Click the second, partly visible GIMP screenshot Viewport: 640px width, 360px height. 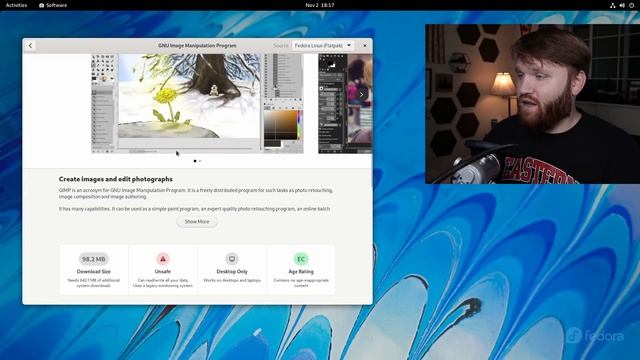345,104
